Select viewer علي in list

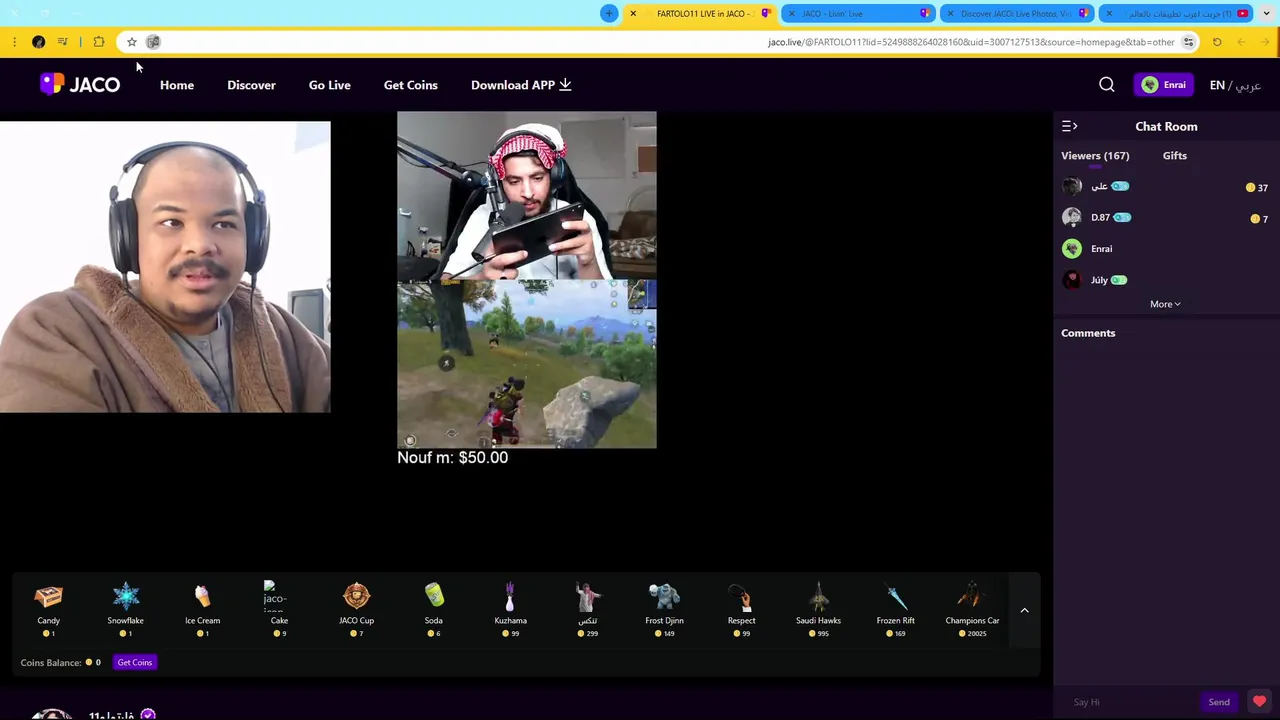pyautogui.click(x=1165, y=186)
